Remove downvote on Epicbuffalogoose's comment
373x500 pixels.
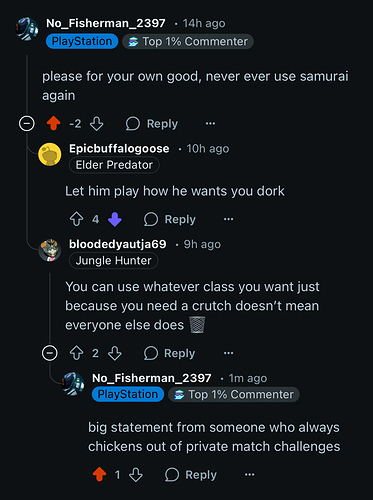tap(115, 219)
